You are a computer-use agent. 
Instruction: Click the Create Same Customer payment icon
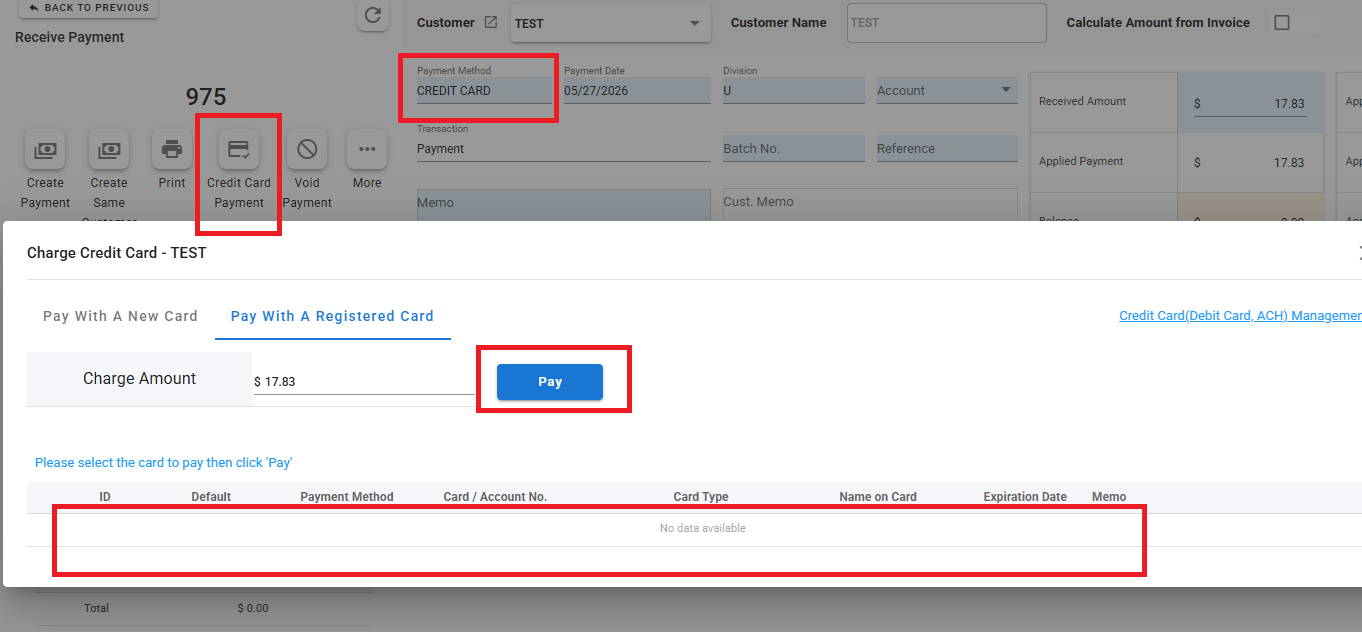(108, 150)
